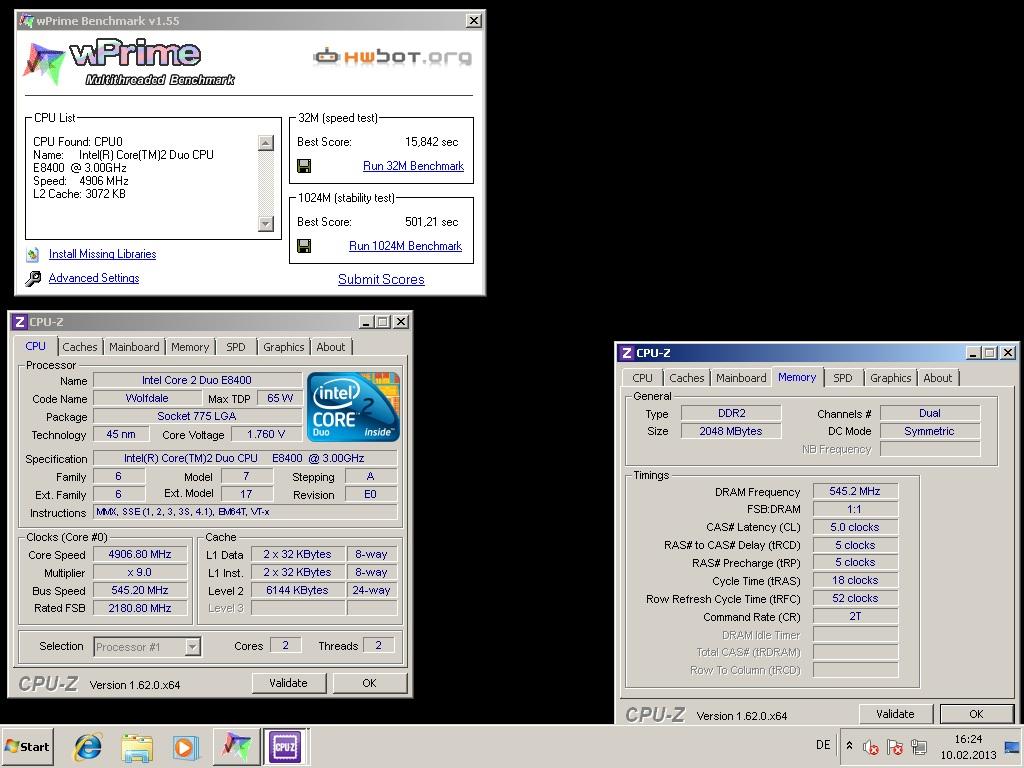
Task: Switch to the CPU-Z taskbar button
Action: point(285,746)
